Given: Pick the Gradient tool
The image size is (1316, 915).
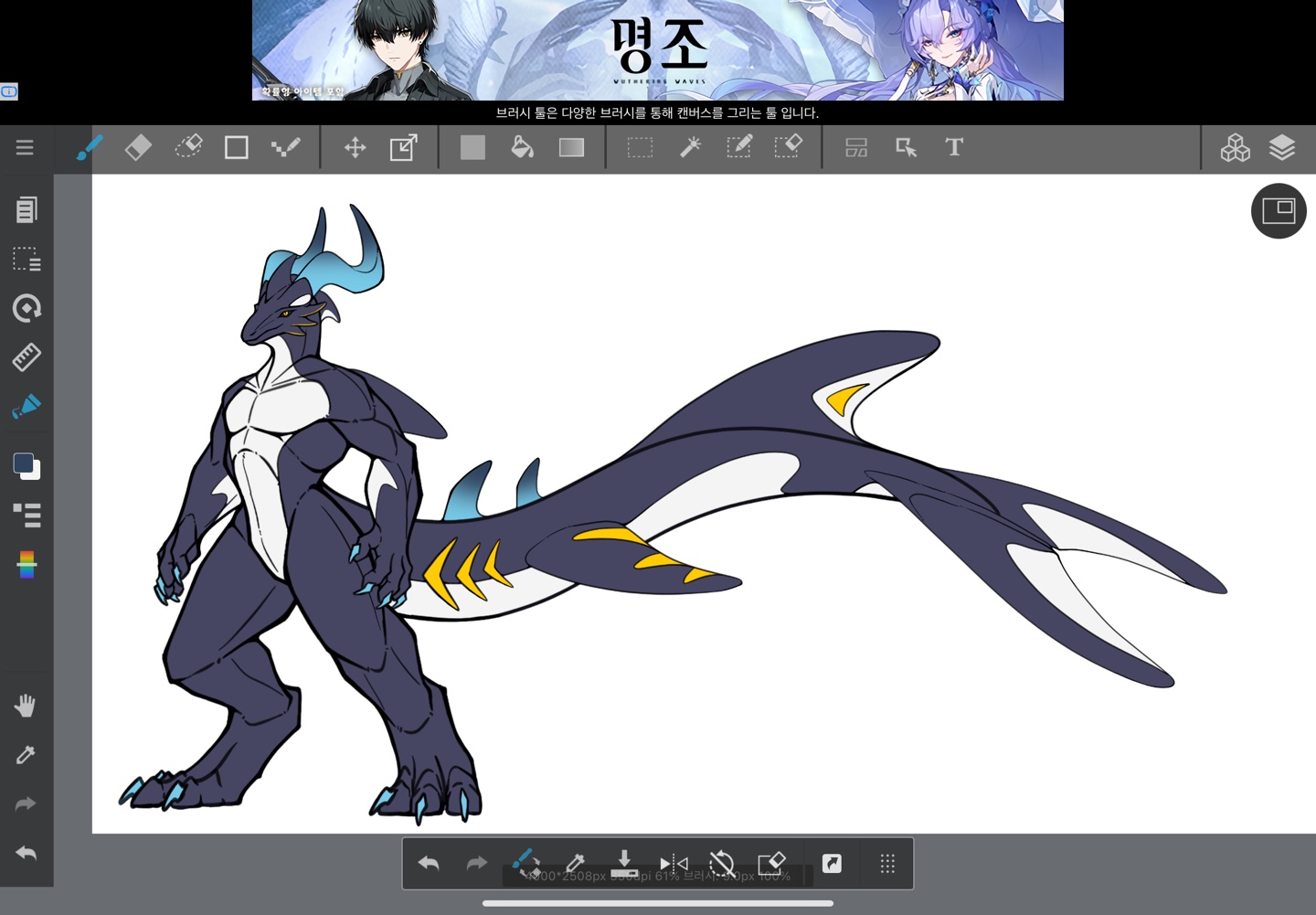Looking at the screenshot, I should (x=571, y=147).
